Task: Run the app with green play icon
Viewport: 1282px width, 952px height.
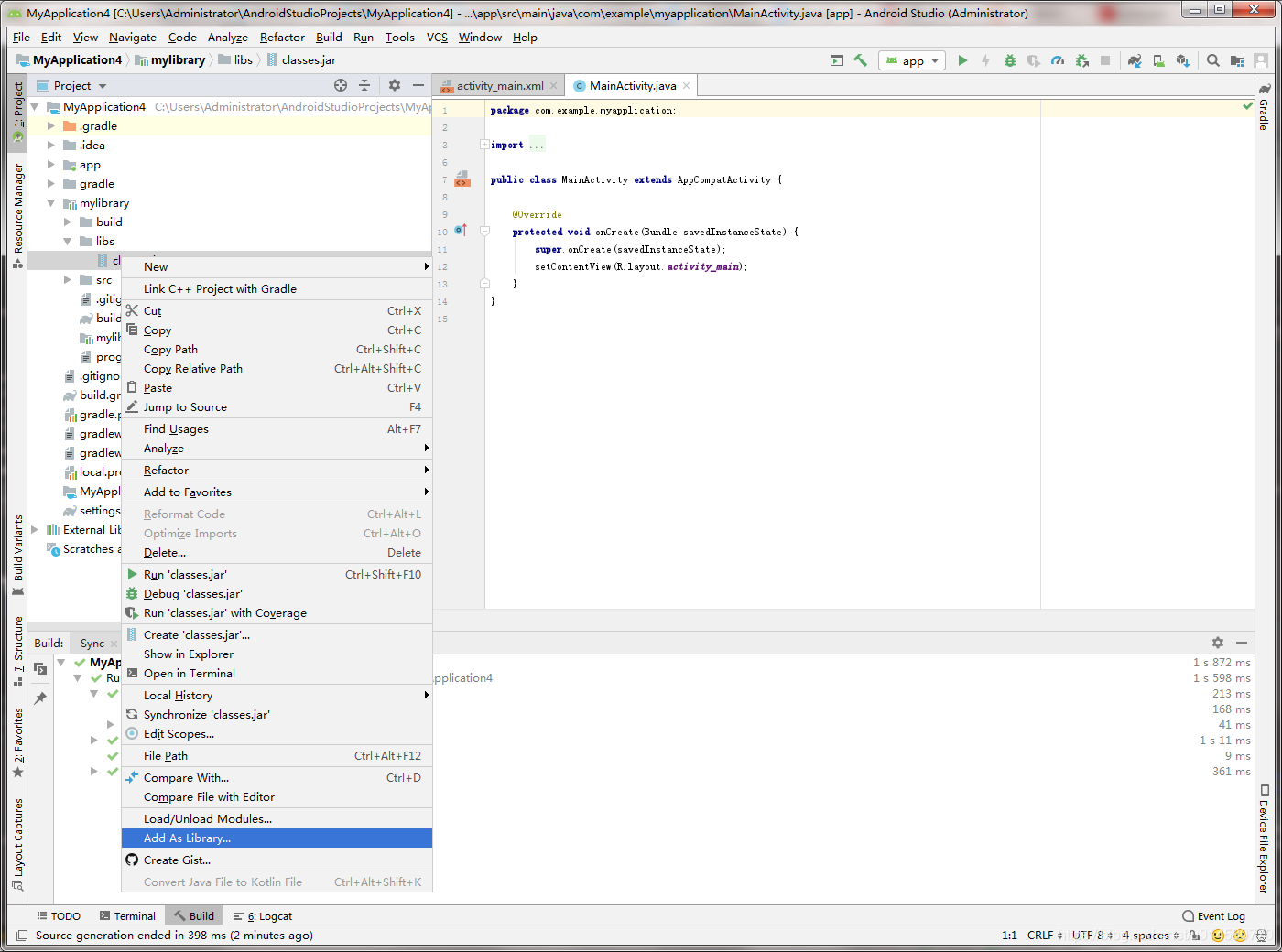Action: coord(962,60)
